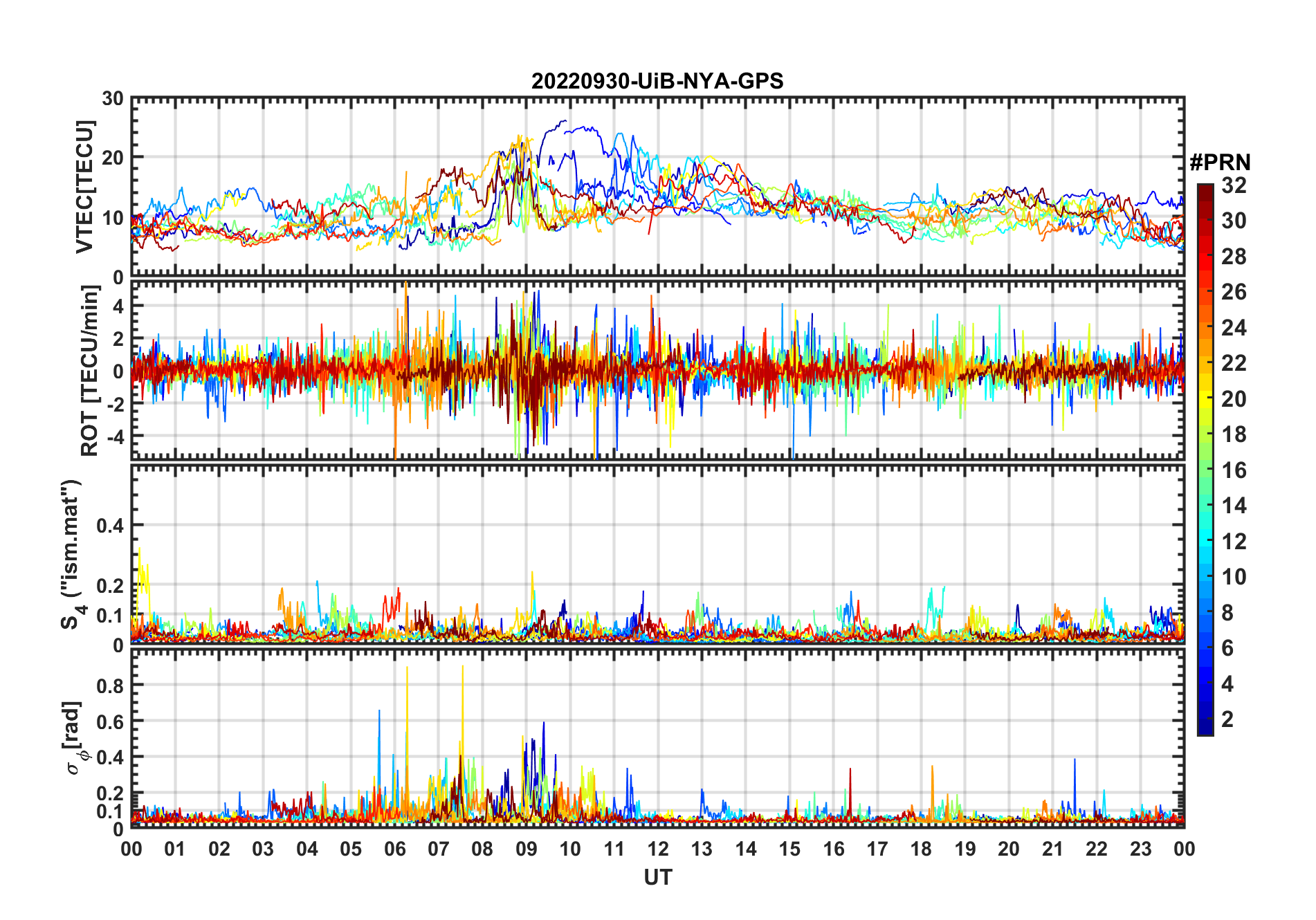Click the UT x-axis label
This screenshot has height=920, width=1316.
tap(658, 878)
